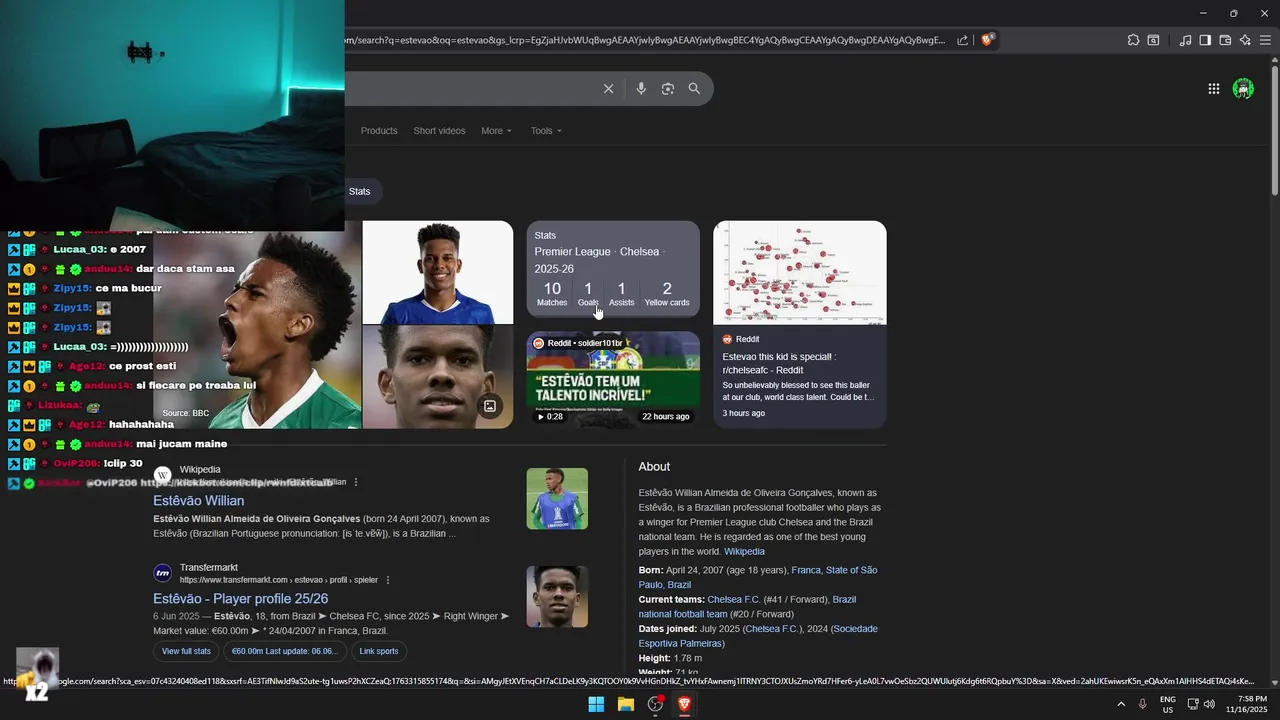This screenshot has height=720, width=1280.
Task: Open the Leo AI sparkle icon
Action: pos(1245,40)
